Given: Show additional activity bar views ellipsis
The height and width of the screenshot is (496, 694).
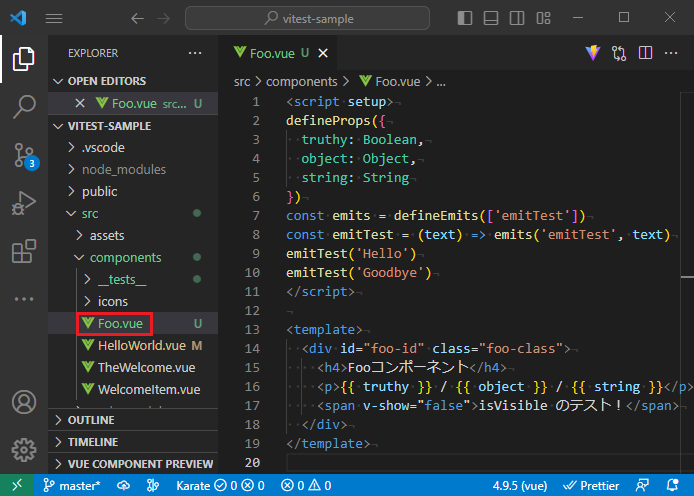Looking at the screenshot, I should coord(23,299).
